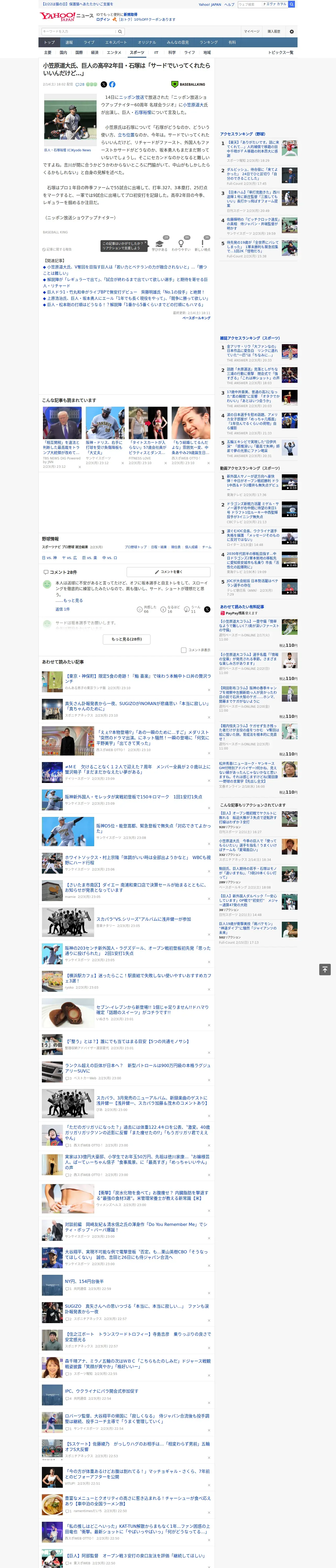The width and height of the screenshot is (336, 1568).
Task: Select the トップ tab in the dark navigation bar
Action: click(x=49, y=43)
